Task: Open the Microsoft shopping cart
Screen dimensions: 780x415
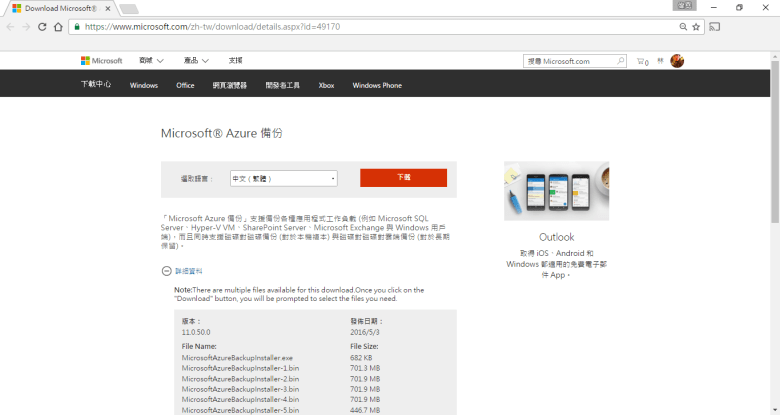Action: pos(642,61)
